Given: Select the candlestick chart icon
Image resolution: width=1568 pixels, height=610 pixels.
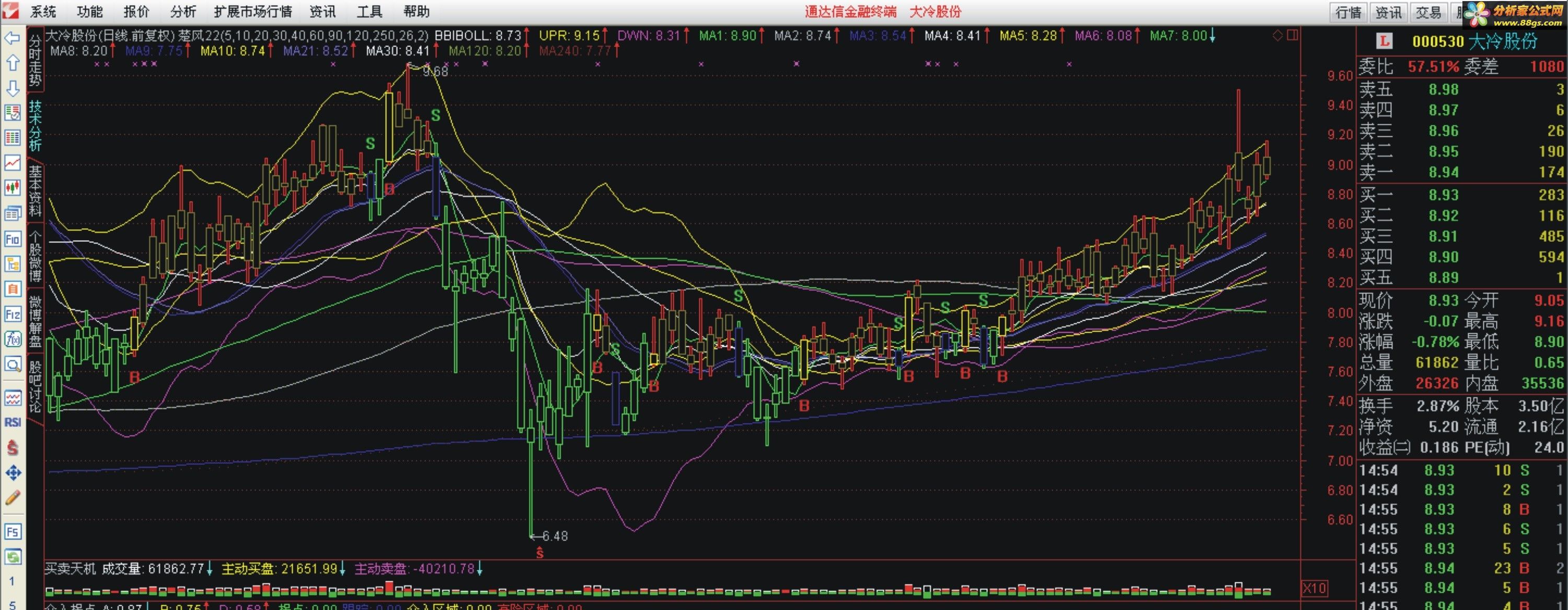Looking at the screenshot, I should coord(13,188).
